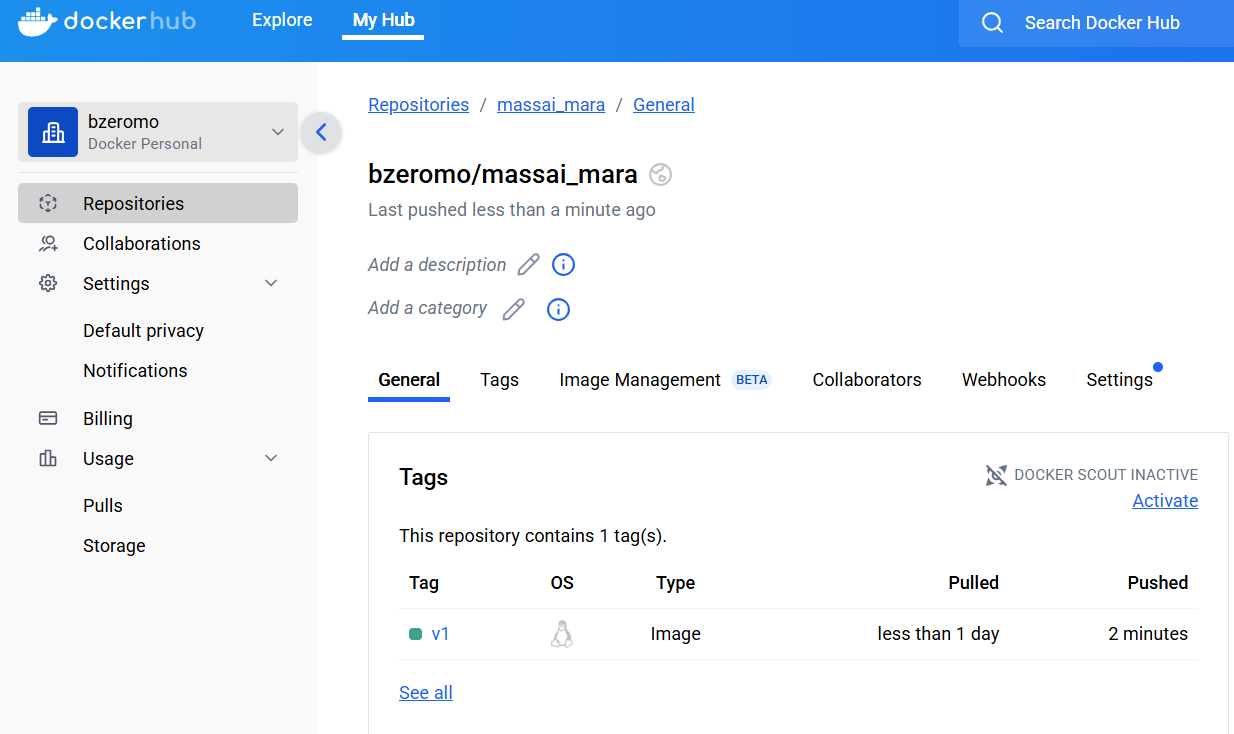
Task: Click the bzeromo/massai_mara repository title
Action: point(503,174)
